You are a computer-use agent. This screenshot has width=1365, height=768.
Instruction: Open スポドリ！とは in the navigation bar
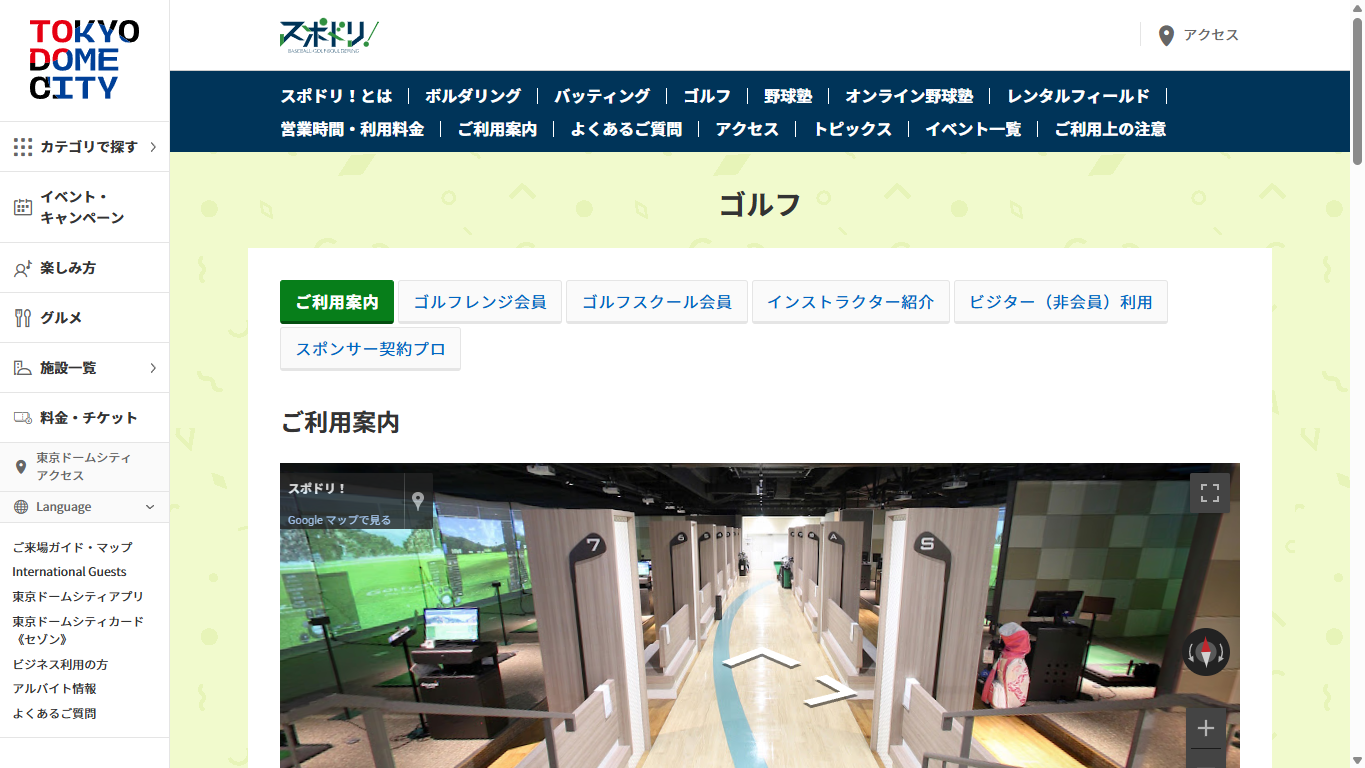pos(336,96)
